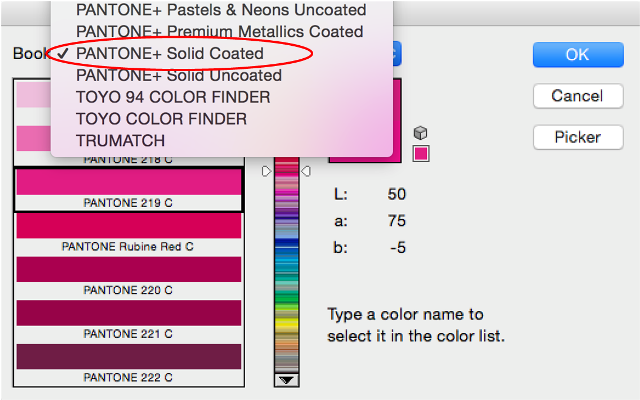Click the L value 50
Viewport: 640px width, 400px height.
[397, 194]
